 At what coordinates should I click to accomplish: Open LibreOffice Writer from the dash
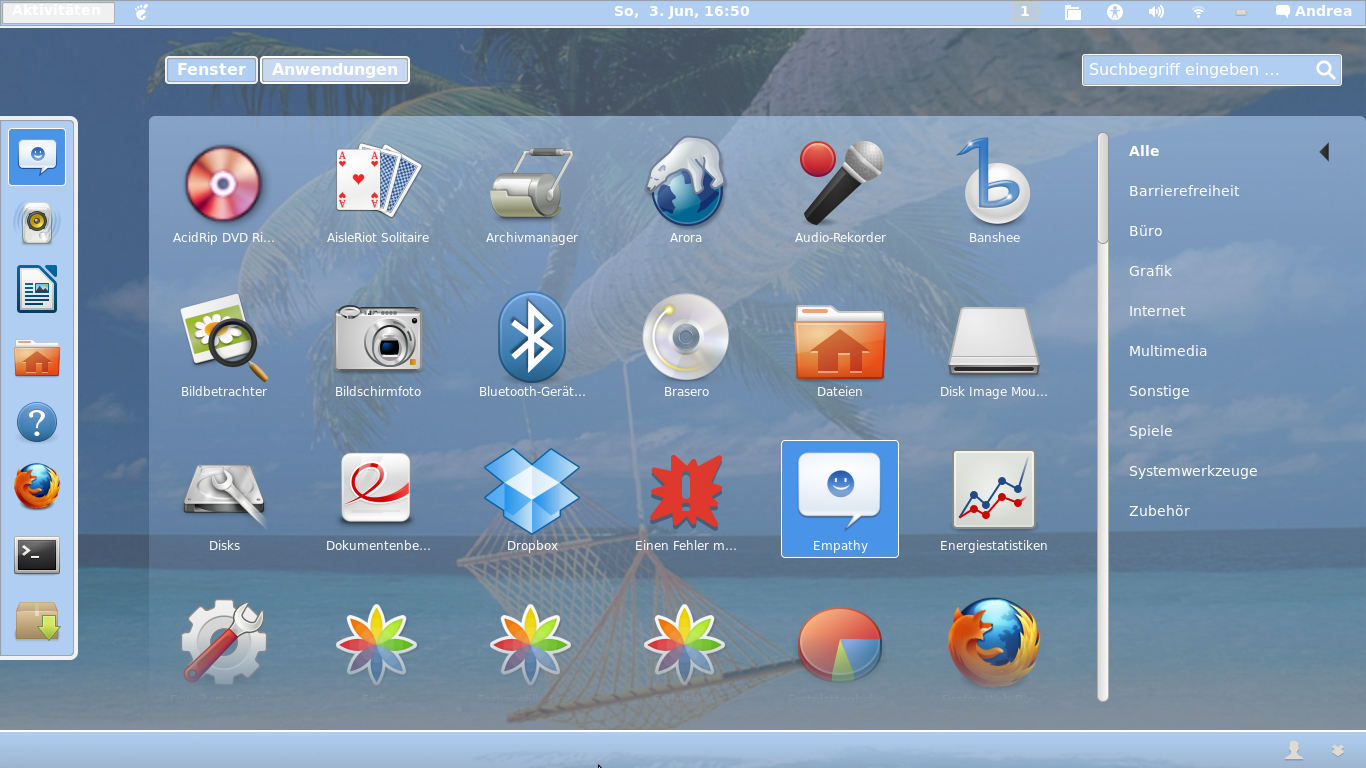coord(37,290)
